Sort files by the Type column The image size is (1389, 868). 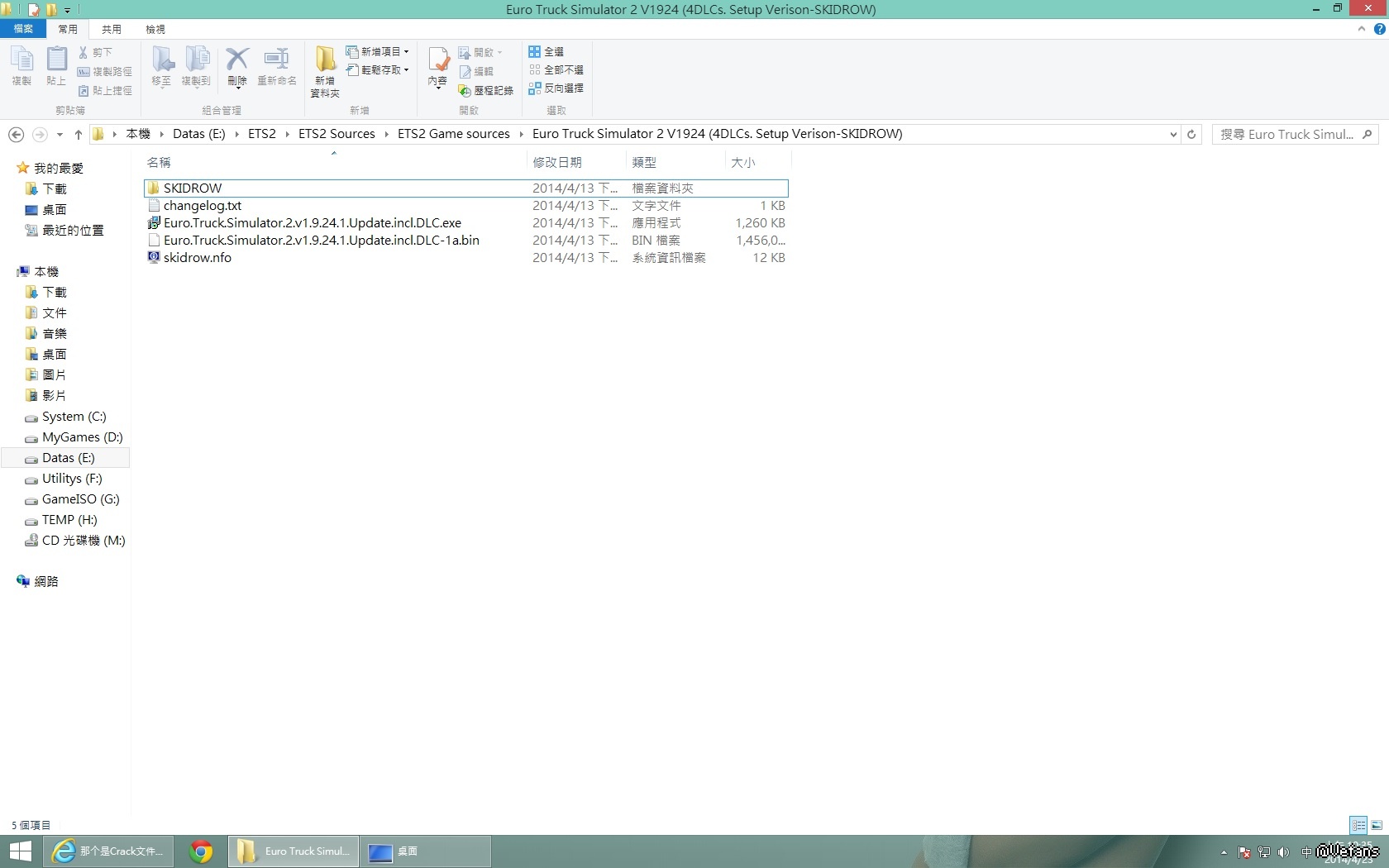click(x=675, y=162)
